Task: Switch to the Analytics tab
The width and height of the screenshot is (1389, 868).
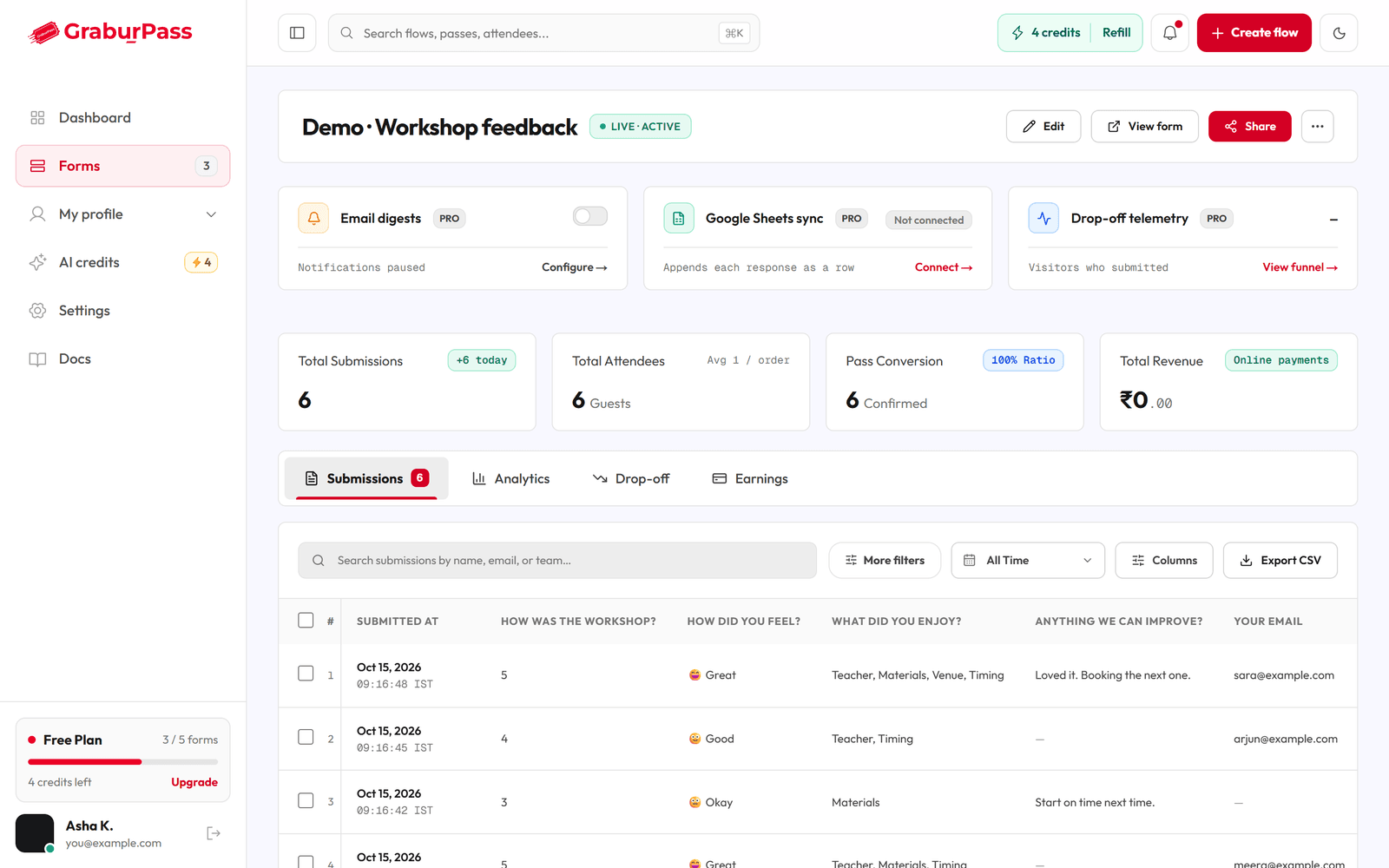Action: coord(510,478)
